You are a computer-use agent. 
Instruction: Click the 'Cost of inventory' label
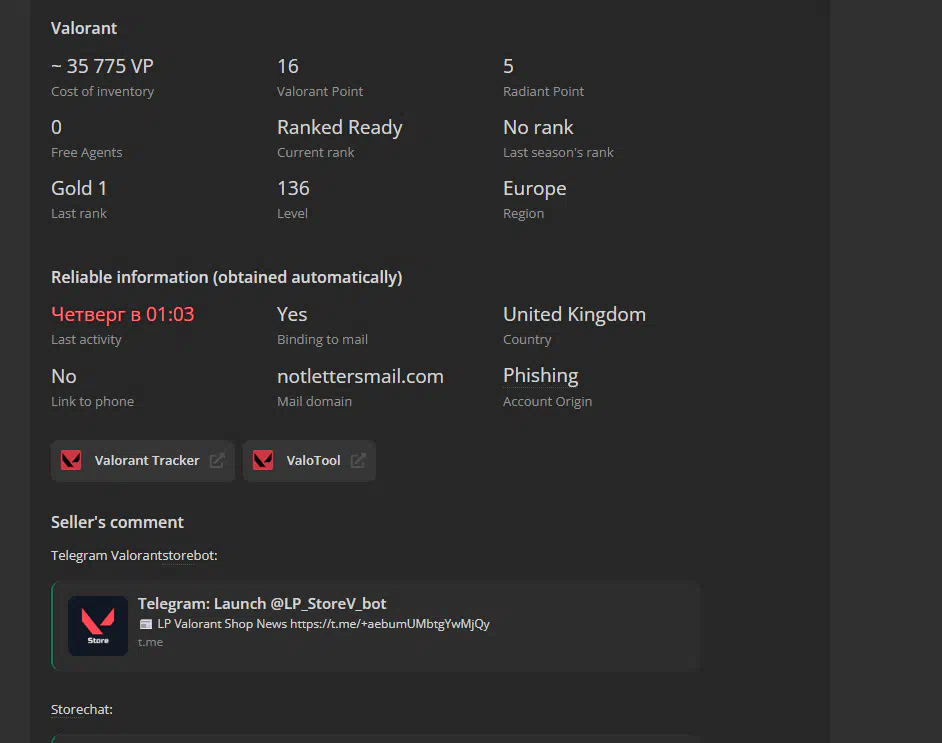(x=103, y=91)
